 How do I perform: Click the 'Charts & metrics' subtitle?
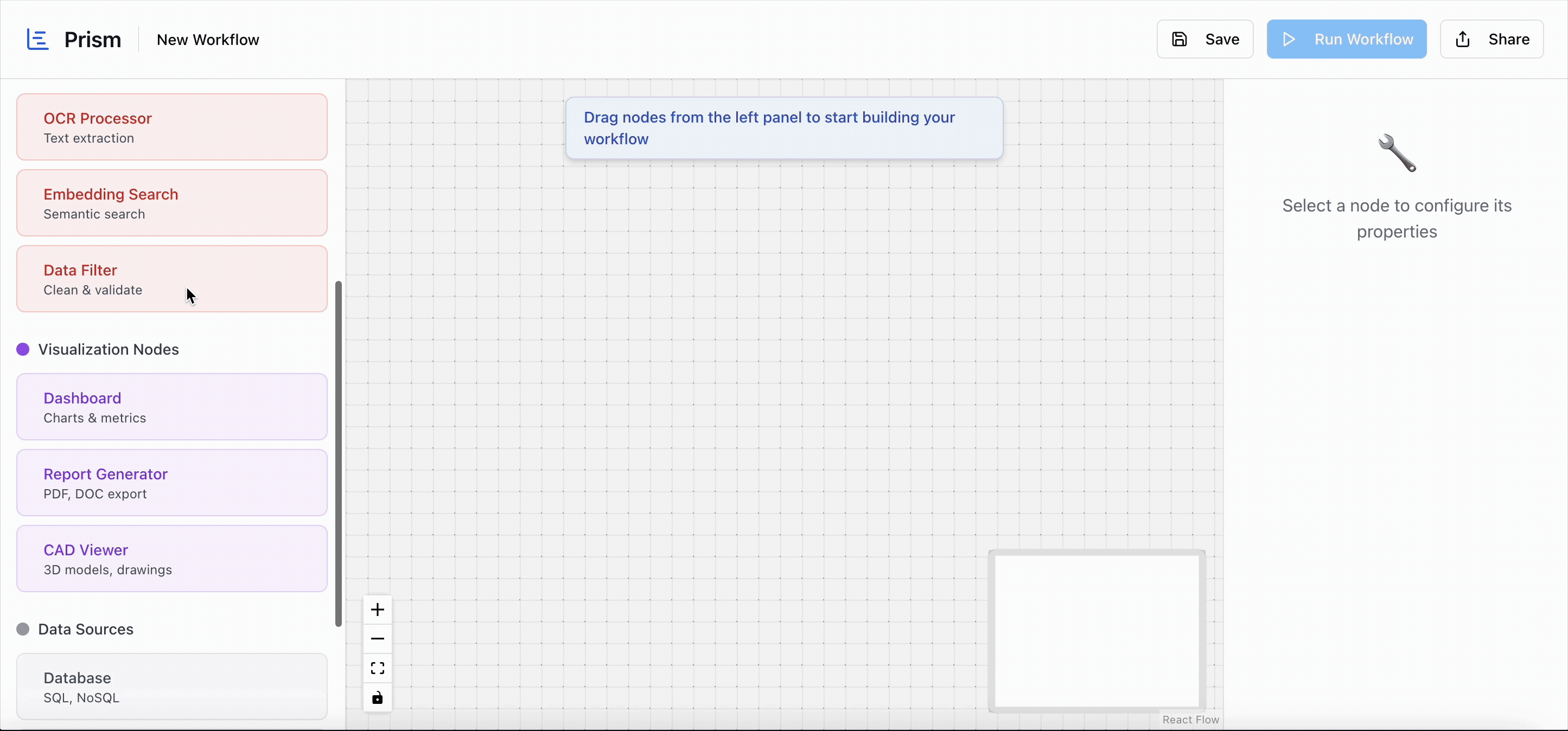(x=95, y=418)
